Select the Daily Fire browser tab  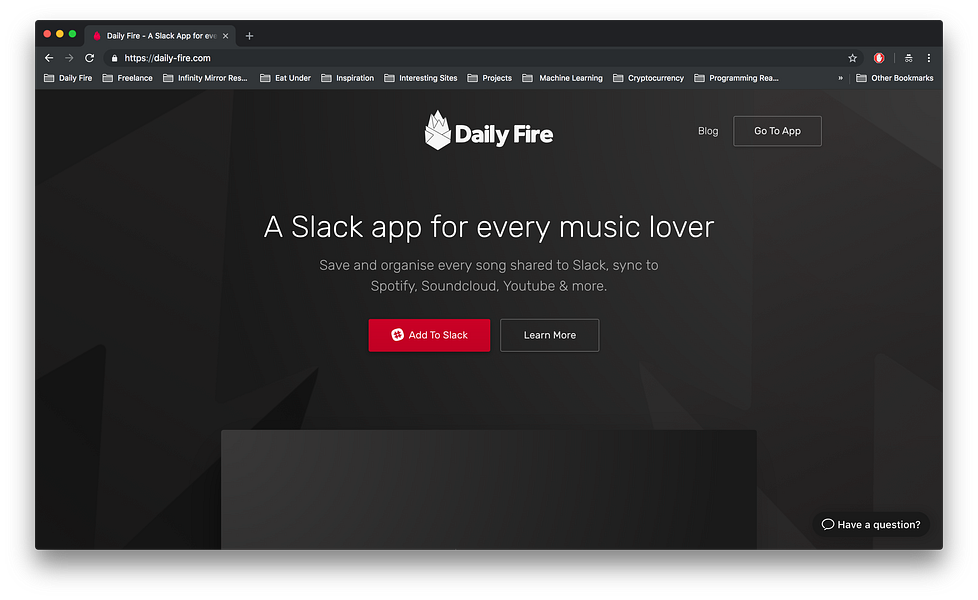pos(160,36)
